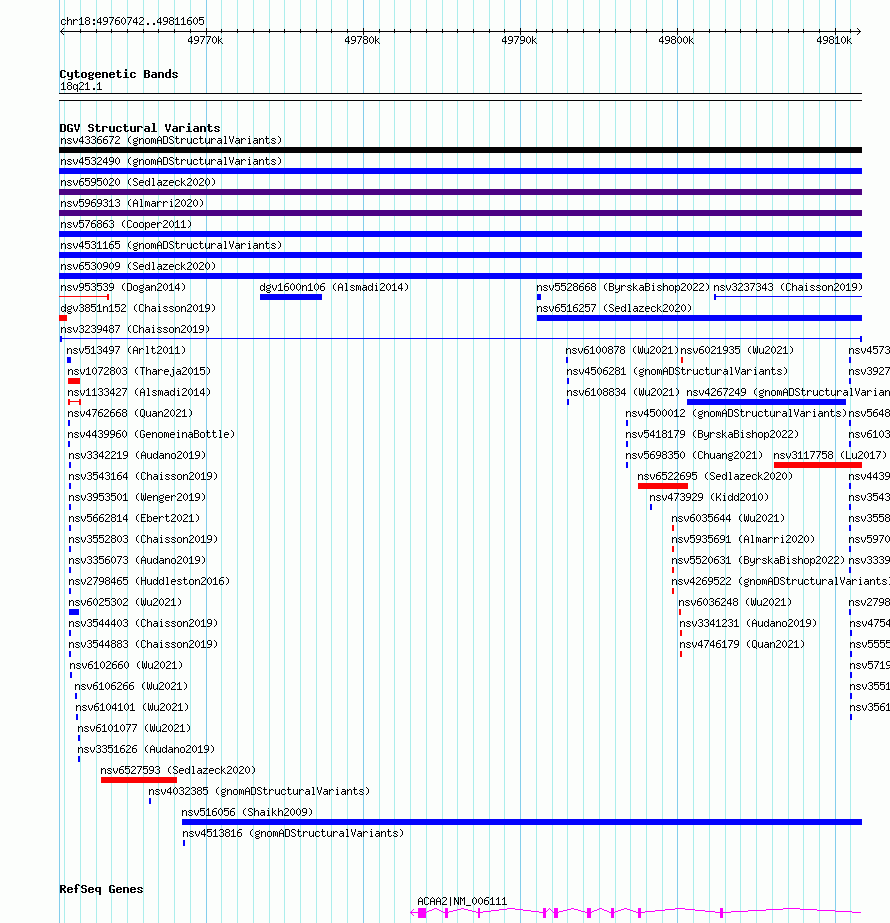Click nsv6106266 (Wu2021) label

coord(131,687)
